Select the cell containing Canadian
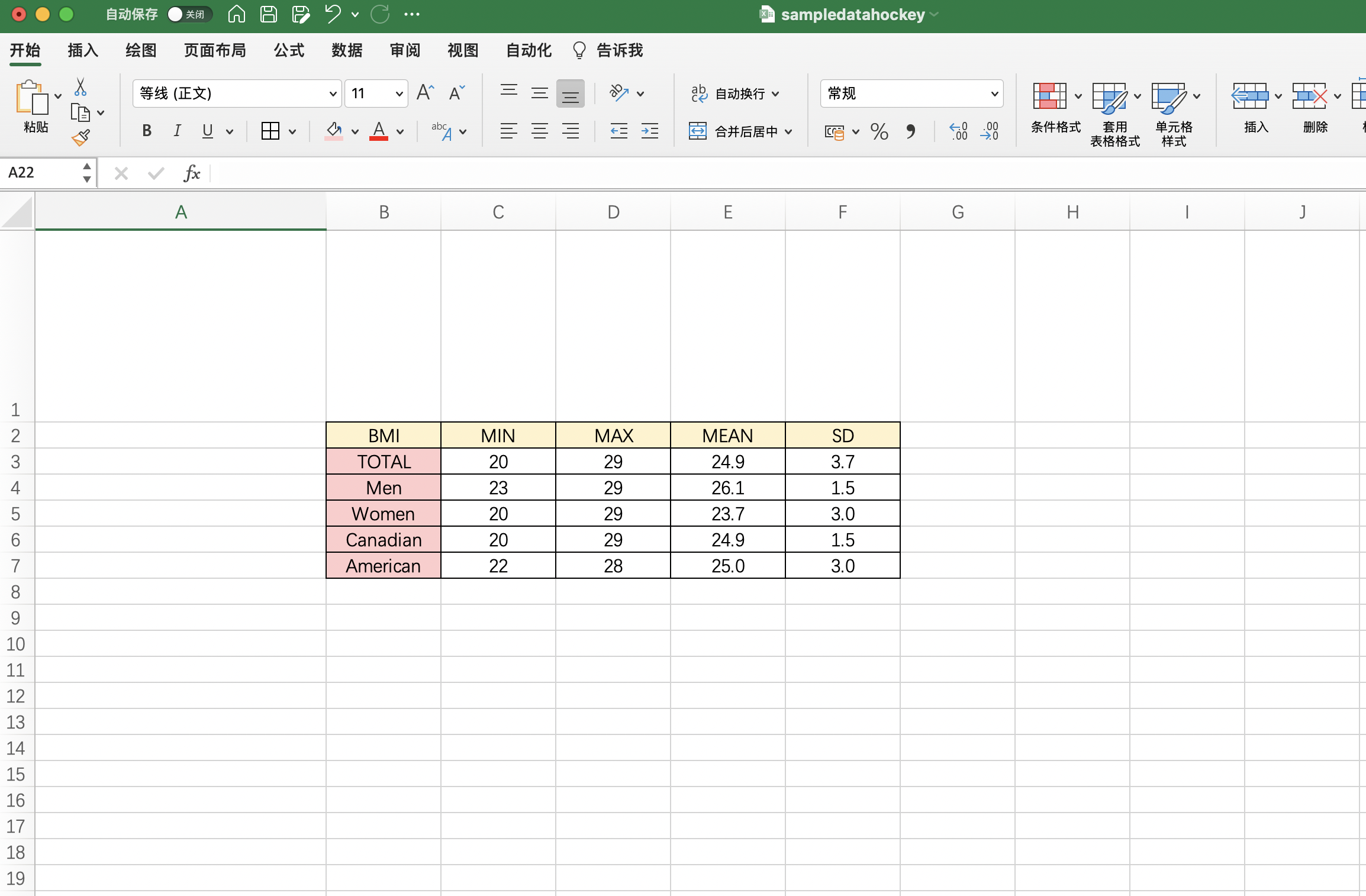Viewport: 1366px width, 896px height. pos(384,540)
